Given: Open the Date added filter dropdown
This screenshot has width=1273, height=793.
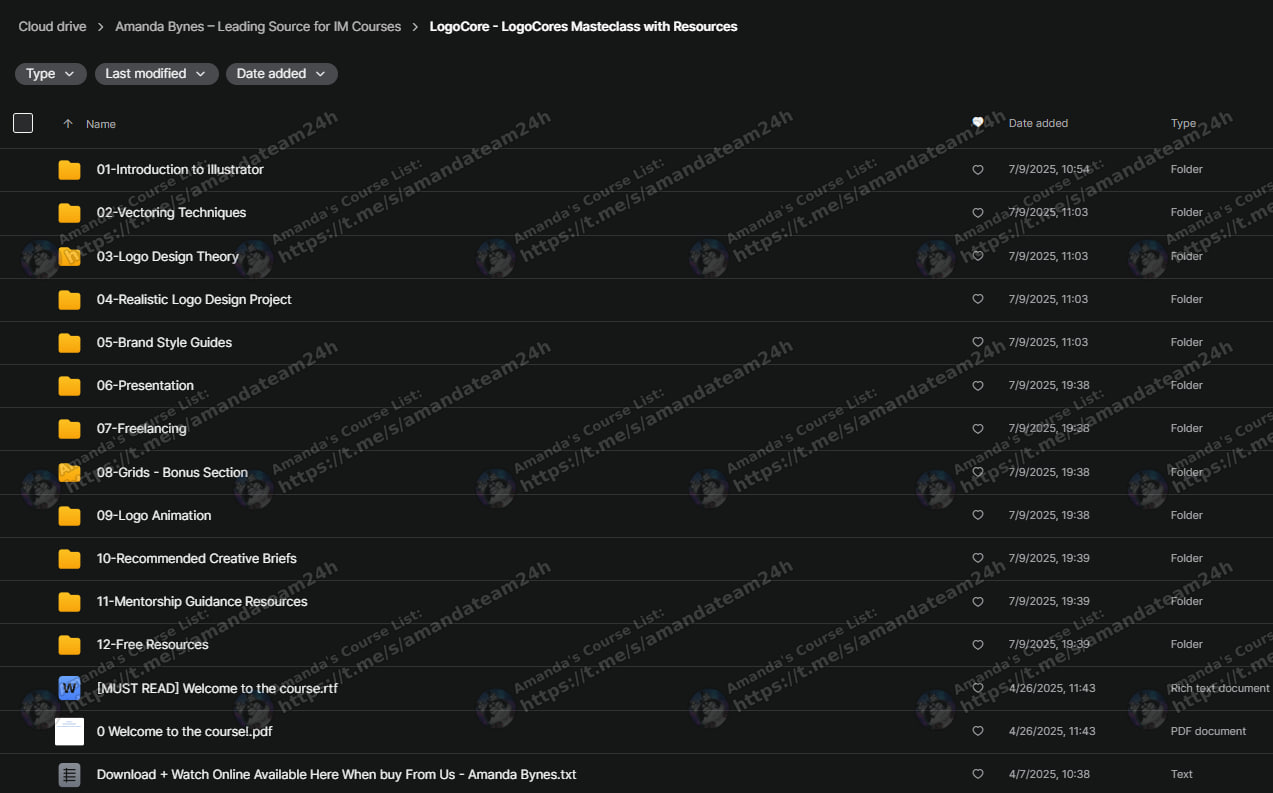Looking at the screenshot, I should [x=281, y=73].
